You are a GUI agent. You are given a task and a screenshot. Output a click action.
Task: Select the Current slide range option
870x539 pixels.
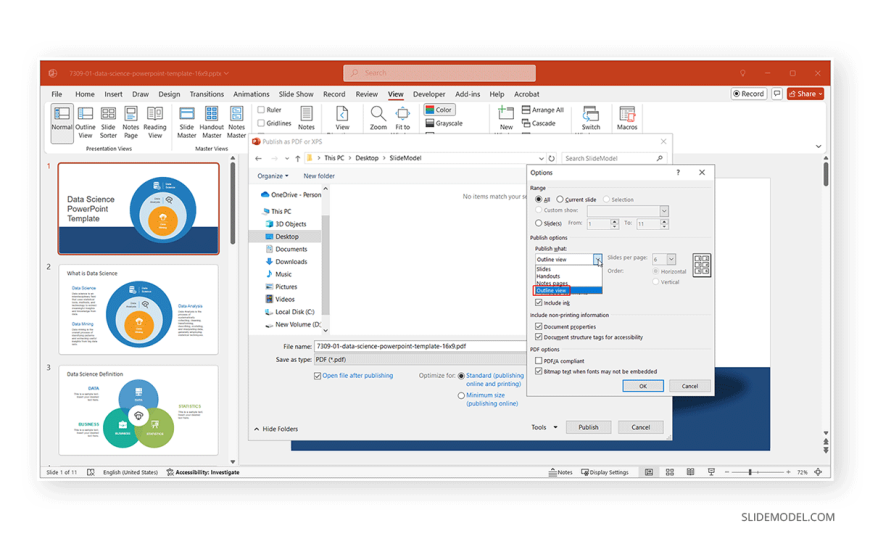pos(560,199)
